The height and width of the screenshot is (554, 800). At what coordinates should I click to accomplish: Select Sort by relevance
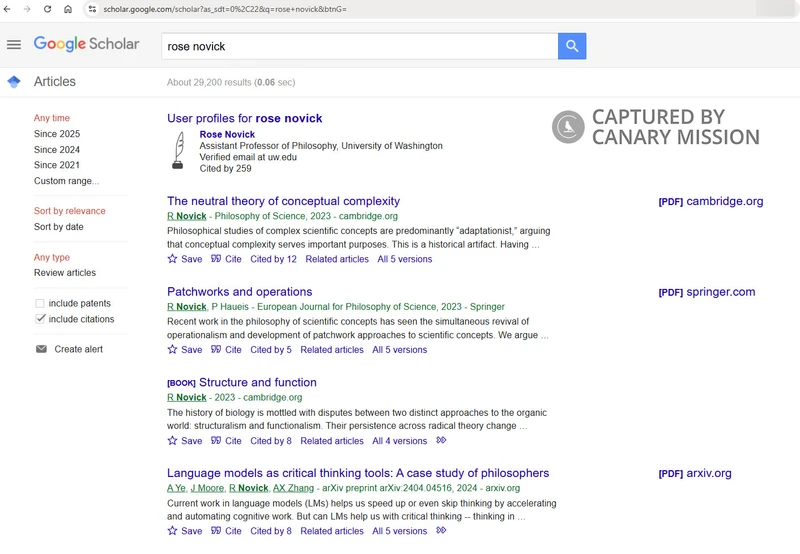coord(69,211)
